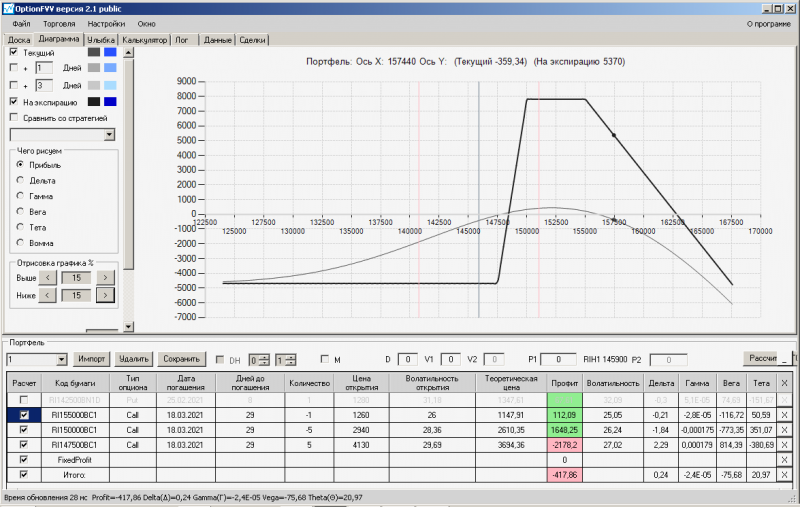Switch to the Лог tab
800x507 pixels.
pos(182,40)
